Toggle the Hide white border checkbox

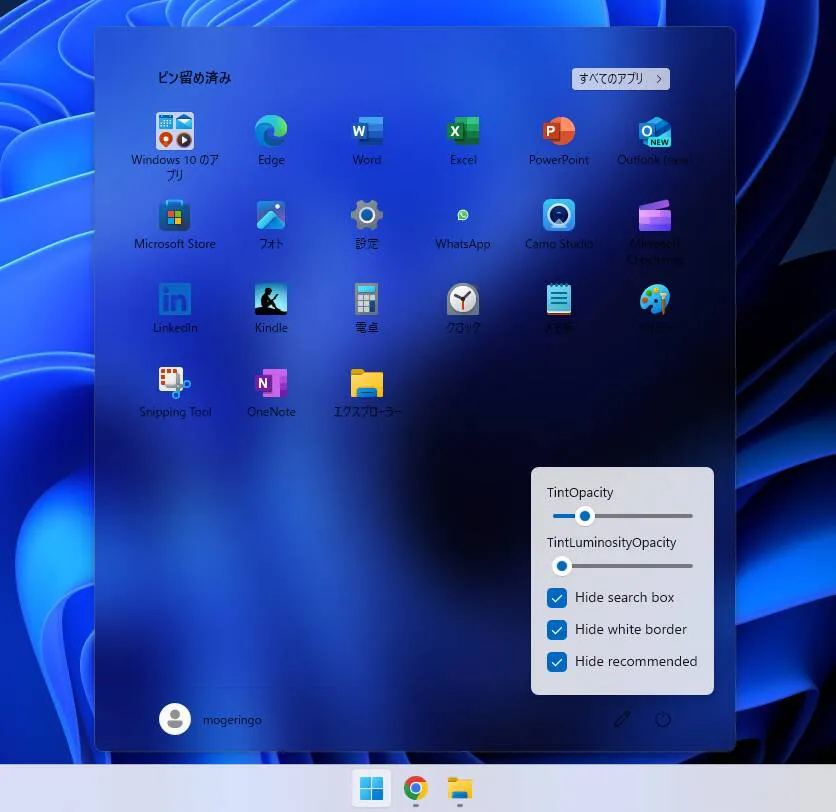[557, 630]
